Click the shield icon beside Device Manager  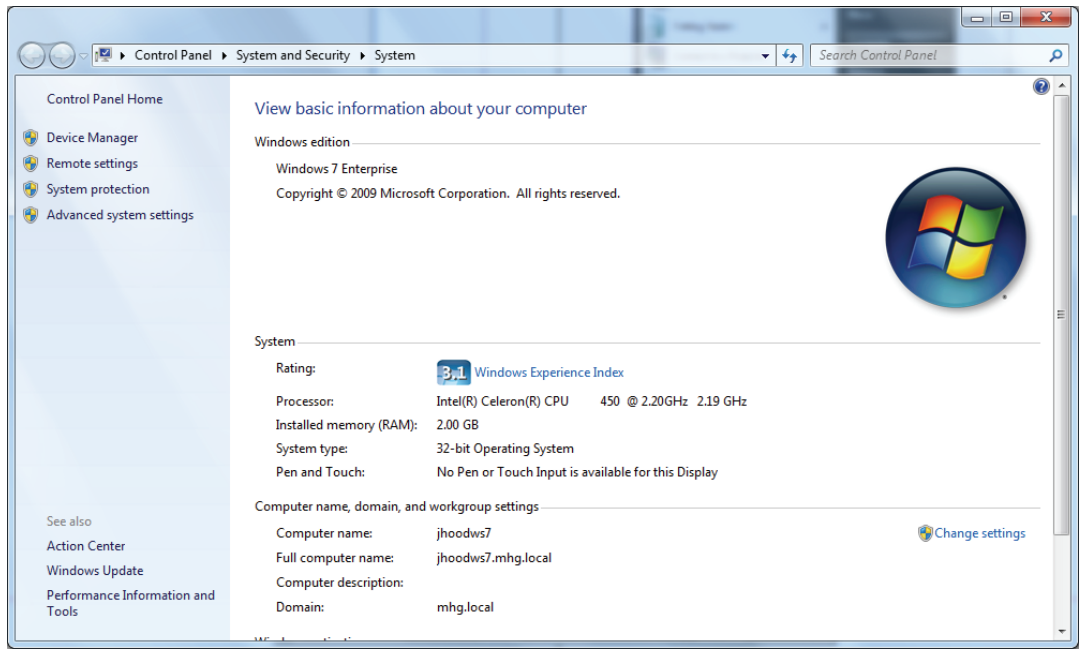click(x=30, y=138)
